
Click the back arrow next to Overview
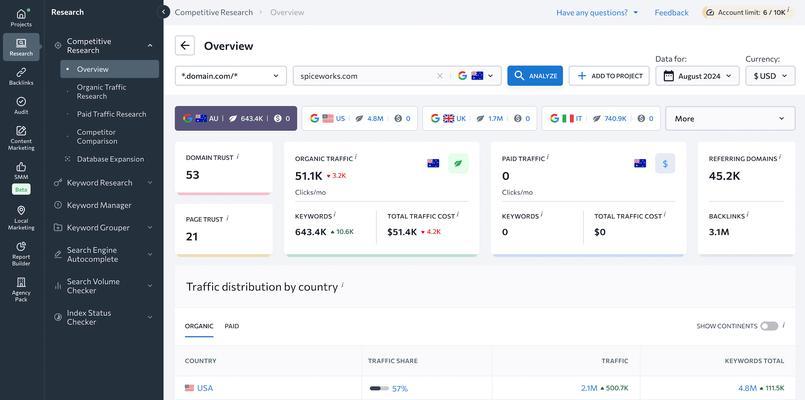[x=185, y=46]
